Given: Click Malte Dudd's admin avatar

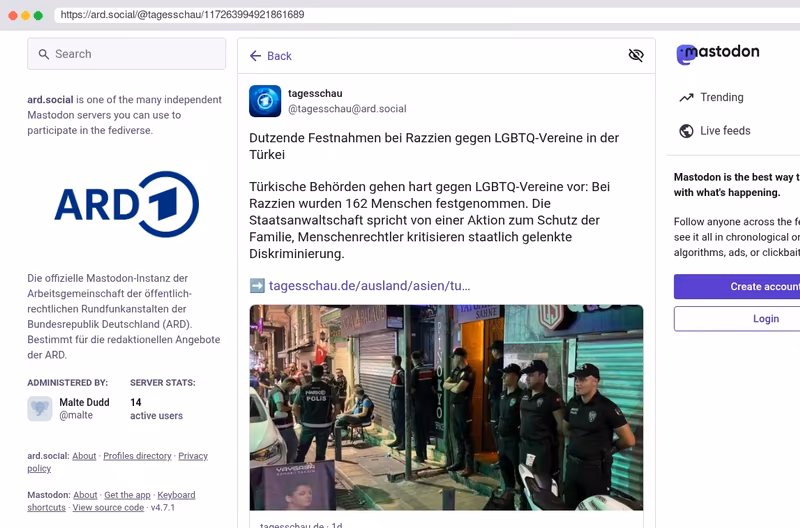Looking at the screenshot, I should point(40,409).
